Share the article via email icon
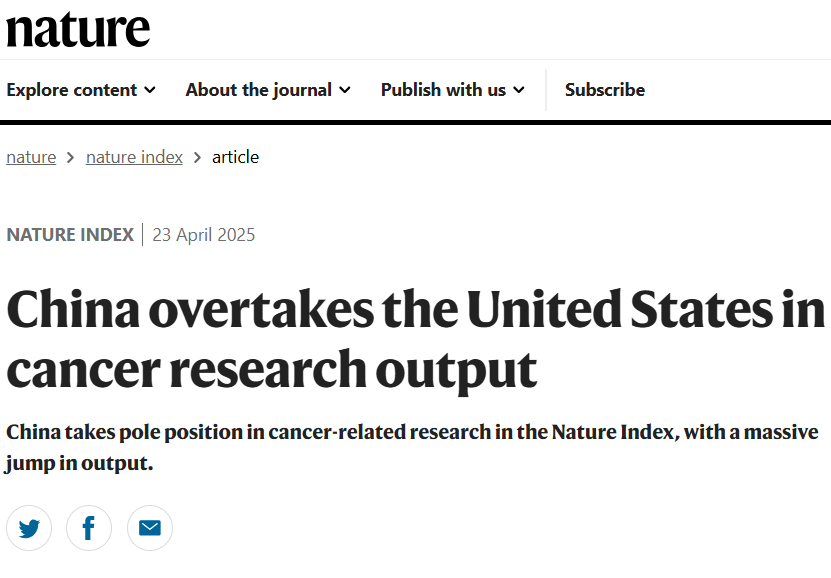The image size is (831, 578). tap(150, 528)
